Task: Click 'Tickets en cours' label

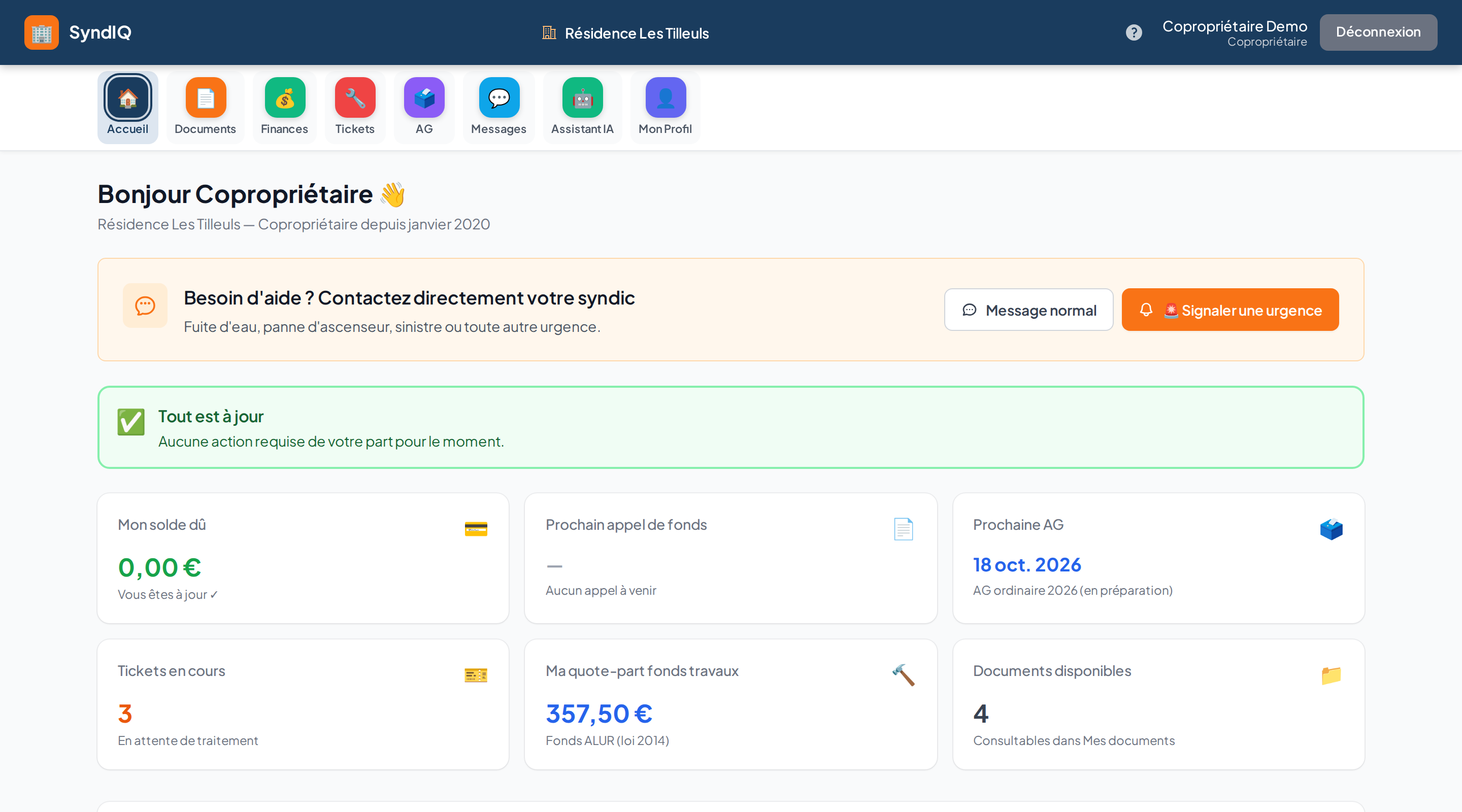Action: coord(172,671)
